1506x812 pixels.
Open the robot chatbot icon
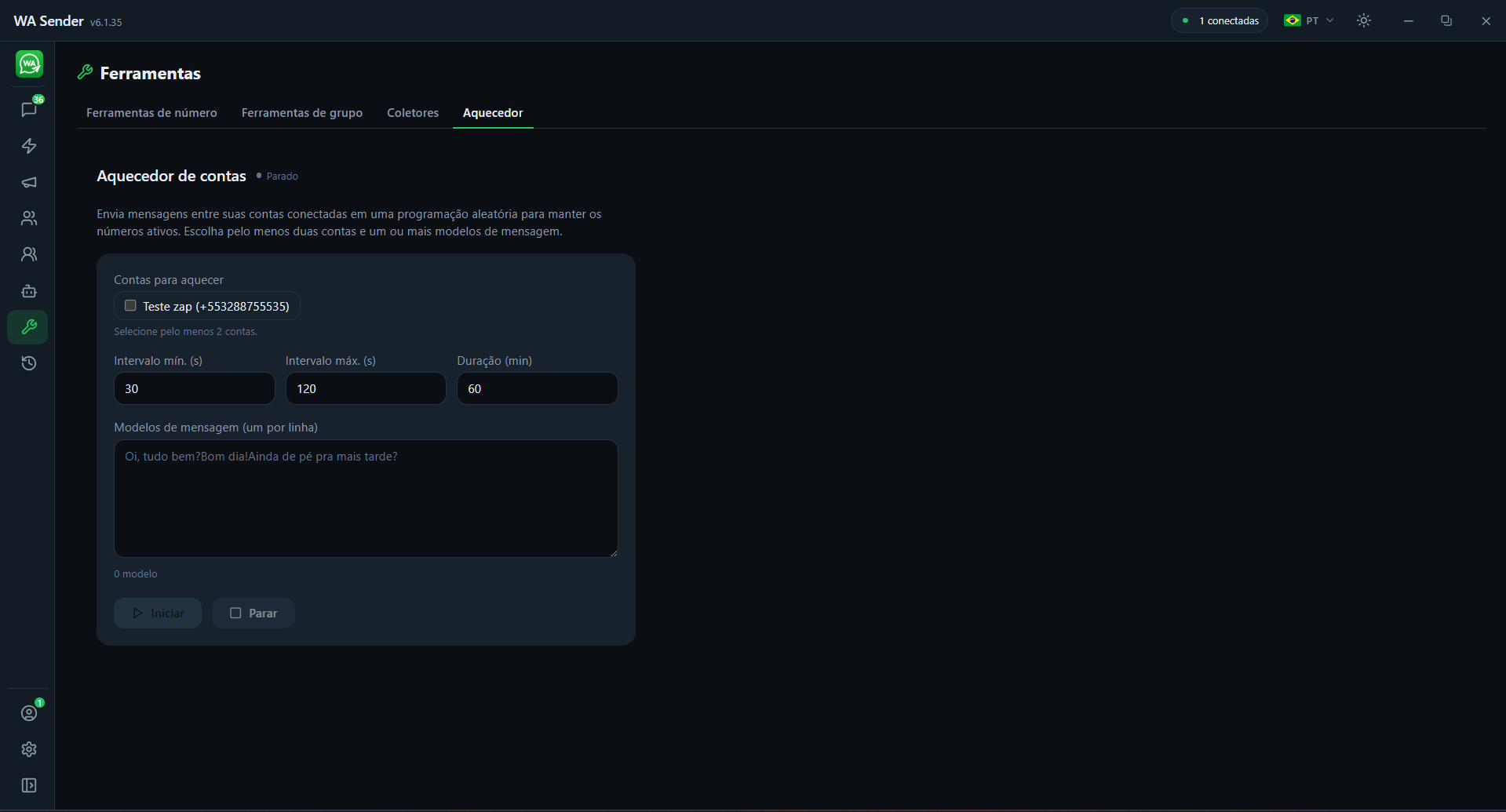[x=29, y=291]
